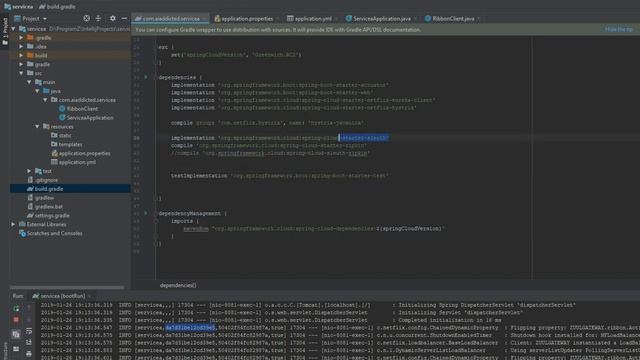Click the highlighted trace ID in console log
This screenshot has width=640, height=360.
click(x=190, y=328)
